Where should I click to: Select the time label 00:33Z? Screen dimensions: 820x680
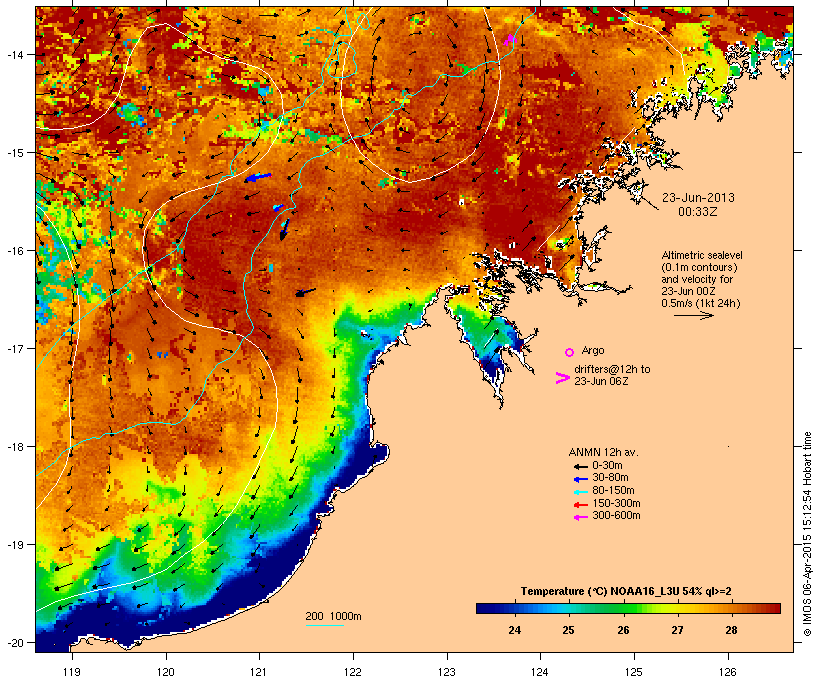pos(698,212)
